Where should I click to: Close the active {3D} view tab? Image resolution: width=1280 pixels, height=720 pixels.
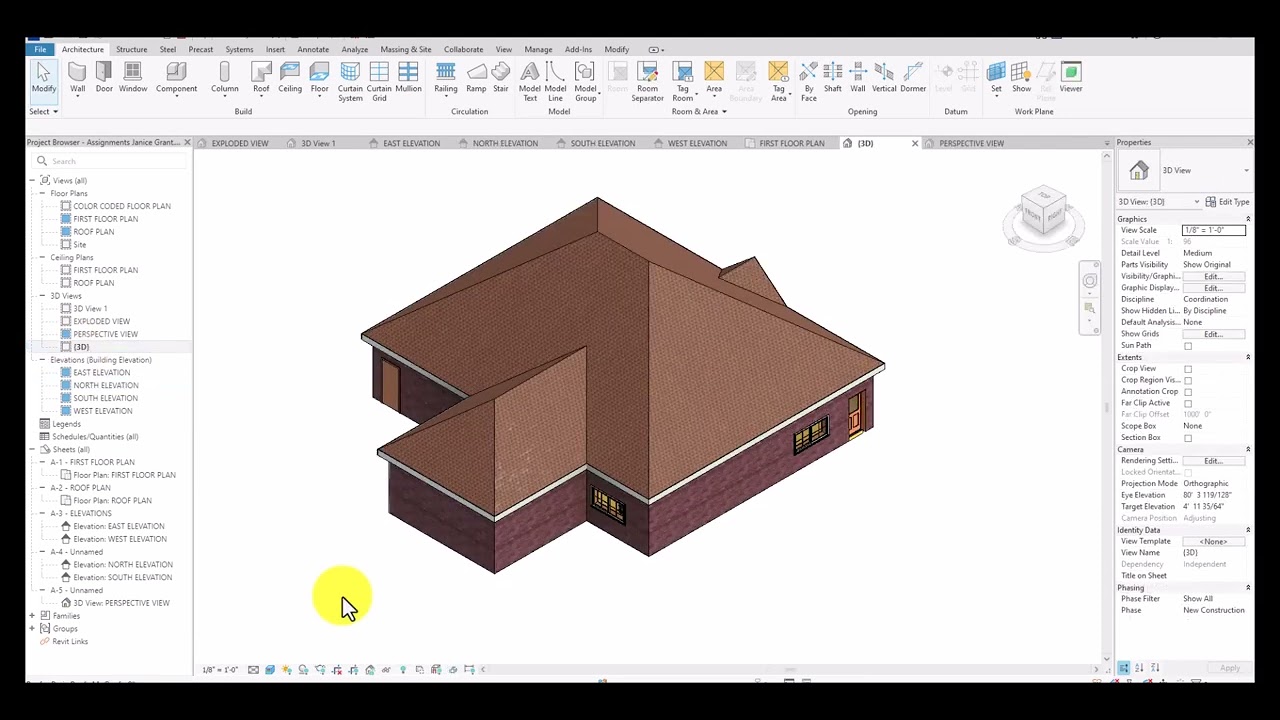(x=914, y=143)
